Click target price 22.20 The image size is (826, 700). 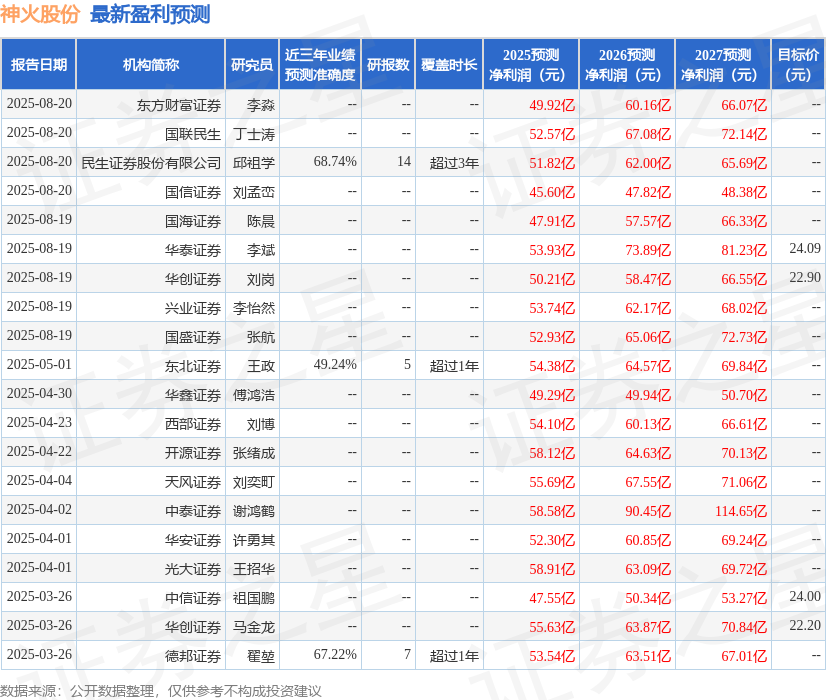tap(805, 625)
